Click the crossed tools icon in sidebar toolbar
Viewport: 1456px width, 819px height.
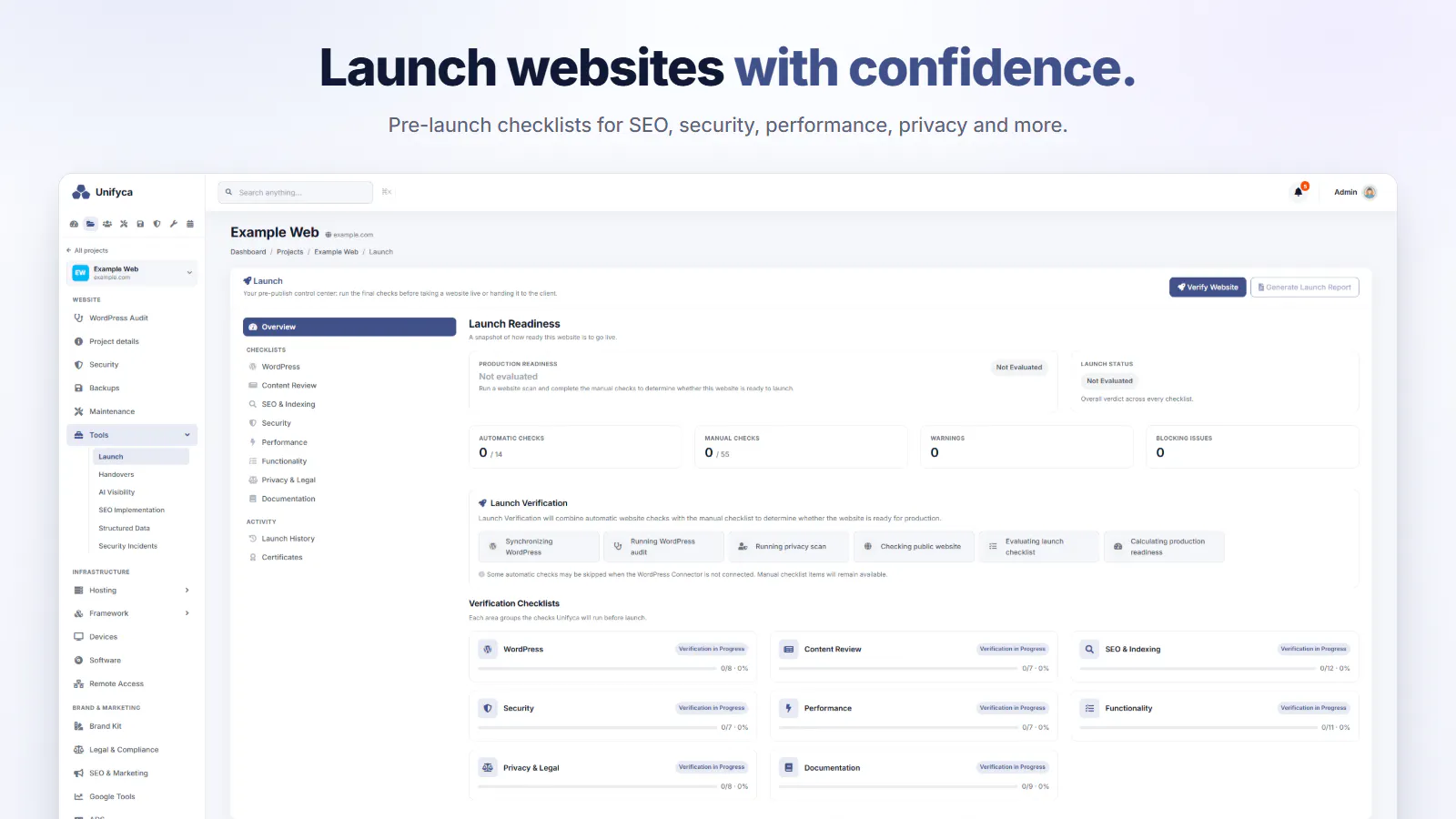pos(124,224)
